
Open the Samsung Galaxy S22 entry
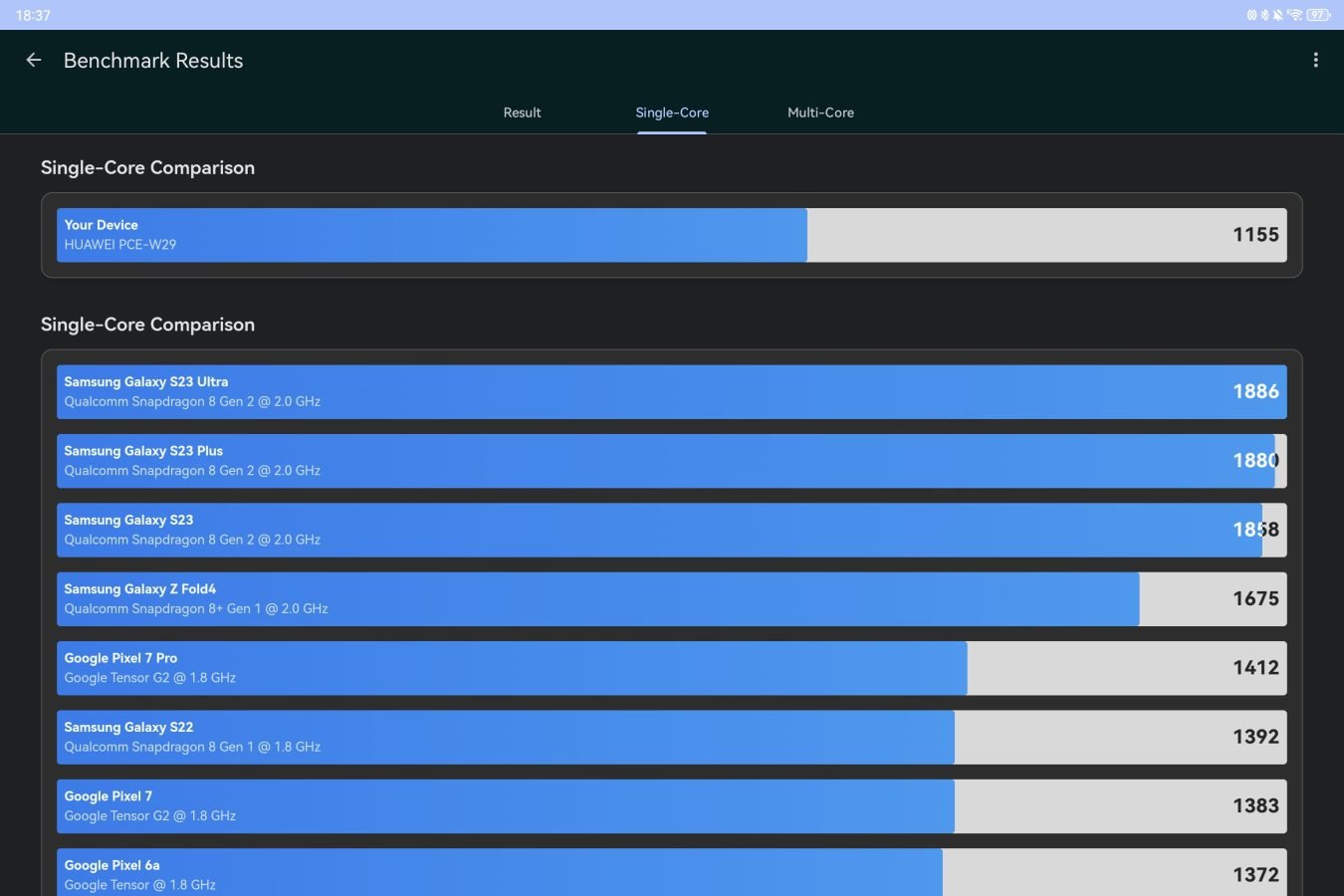pos(672,738)
